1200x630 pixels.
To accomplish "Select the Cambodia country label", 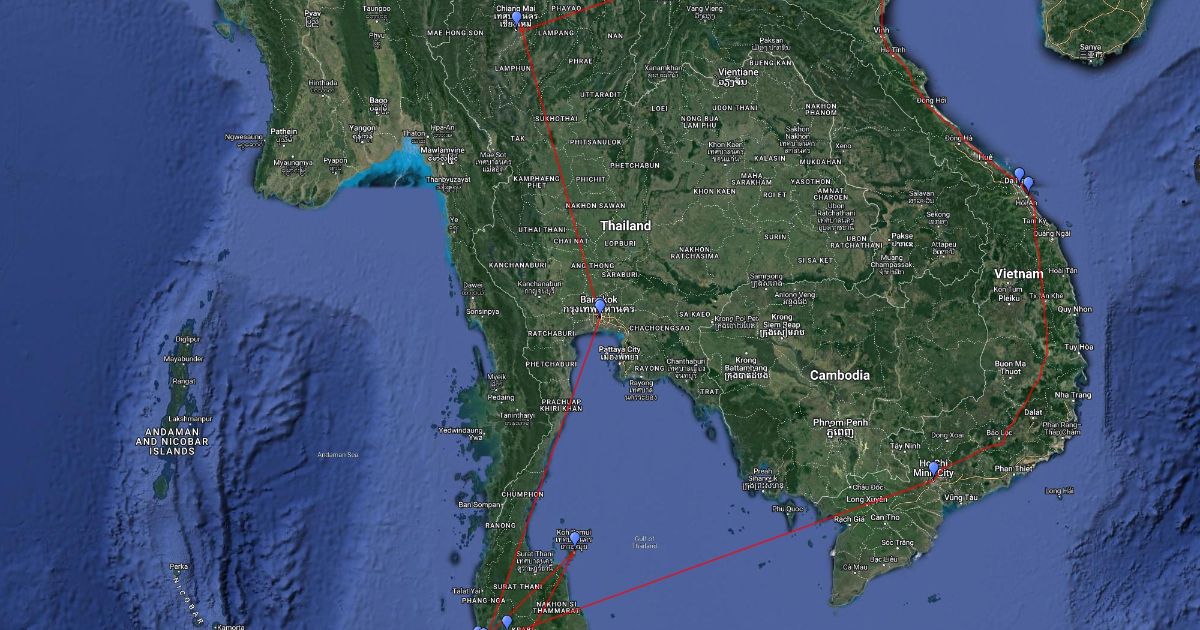I will click(x=840, y=376).
